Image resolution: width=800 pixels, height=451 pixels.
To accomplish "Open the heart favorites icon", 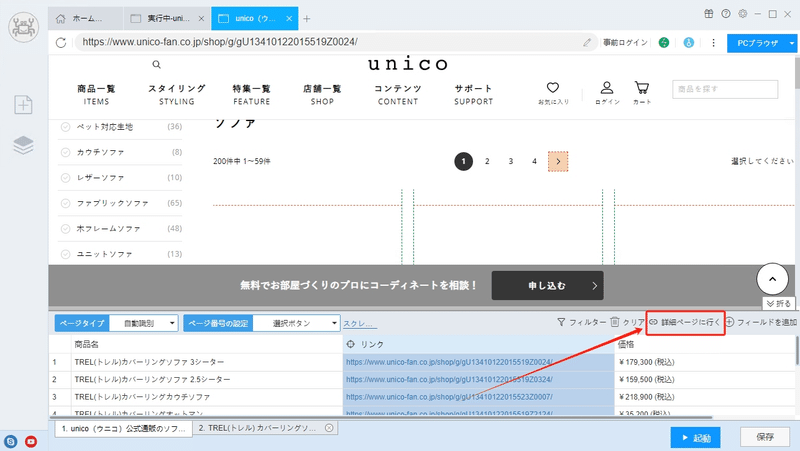I will [x=553, y=88].
